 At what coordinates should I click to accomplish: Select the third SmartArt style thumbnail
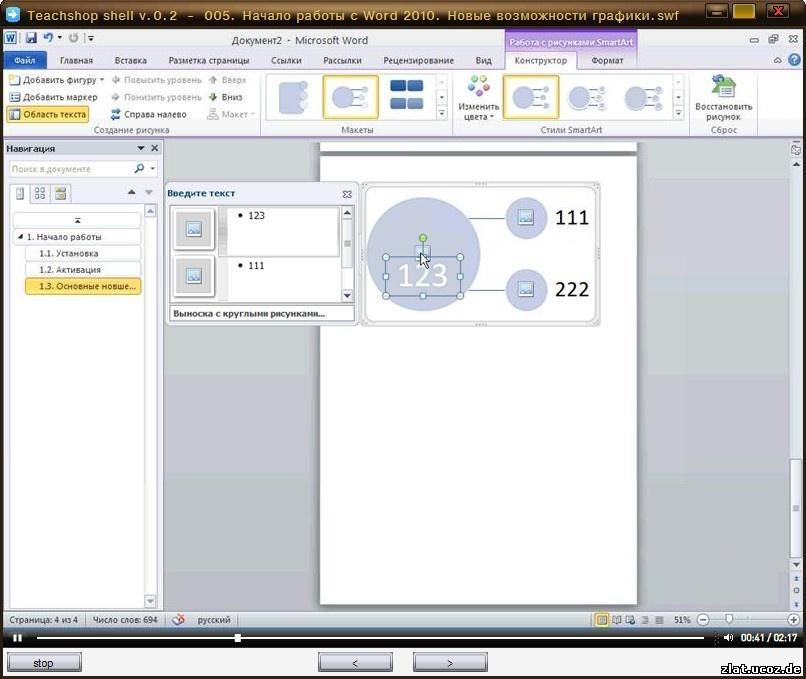click(x=644, y=97)
